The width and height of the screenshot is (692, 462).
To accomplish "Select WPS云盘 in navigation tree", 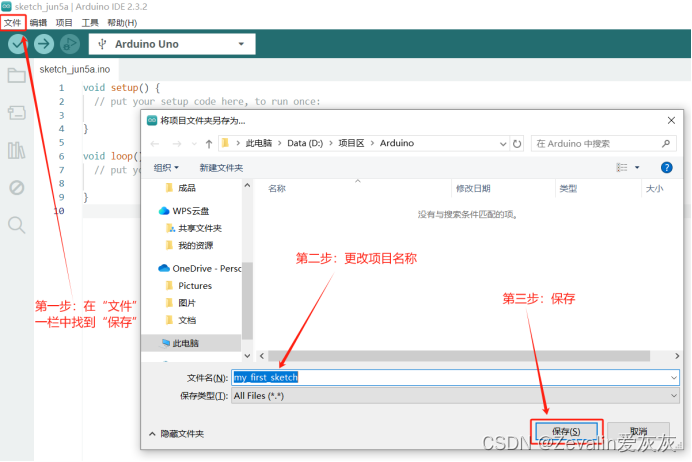I will (x=184, y=211).
